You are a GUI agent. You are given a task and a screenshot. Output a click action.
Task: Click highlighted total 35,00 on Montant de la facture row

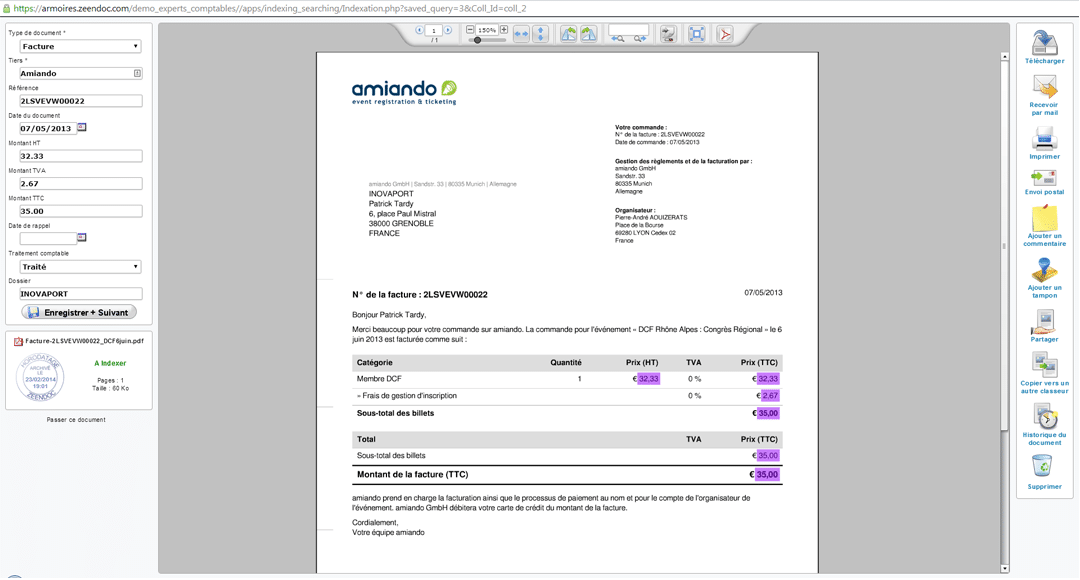pos(767,475)
